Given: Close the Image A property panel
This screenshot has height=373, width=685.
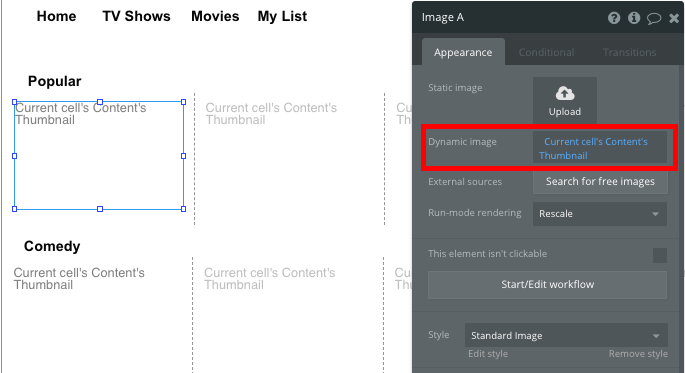Looking at the screenshot, I should [674, 18].
